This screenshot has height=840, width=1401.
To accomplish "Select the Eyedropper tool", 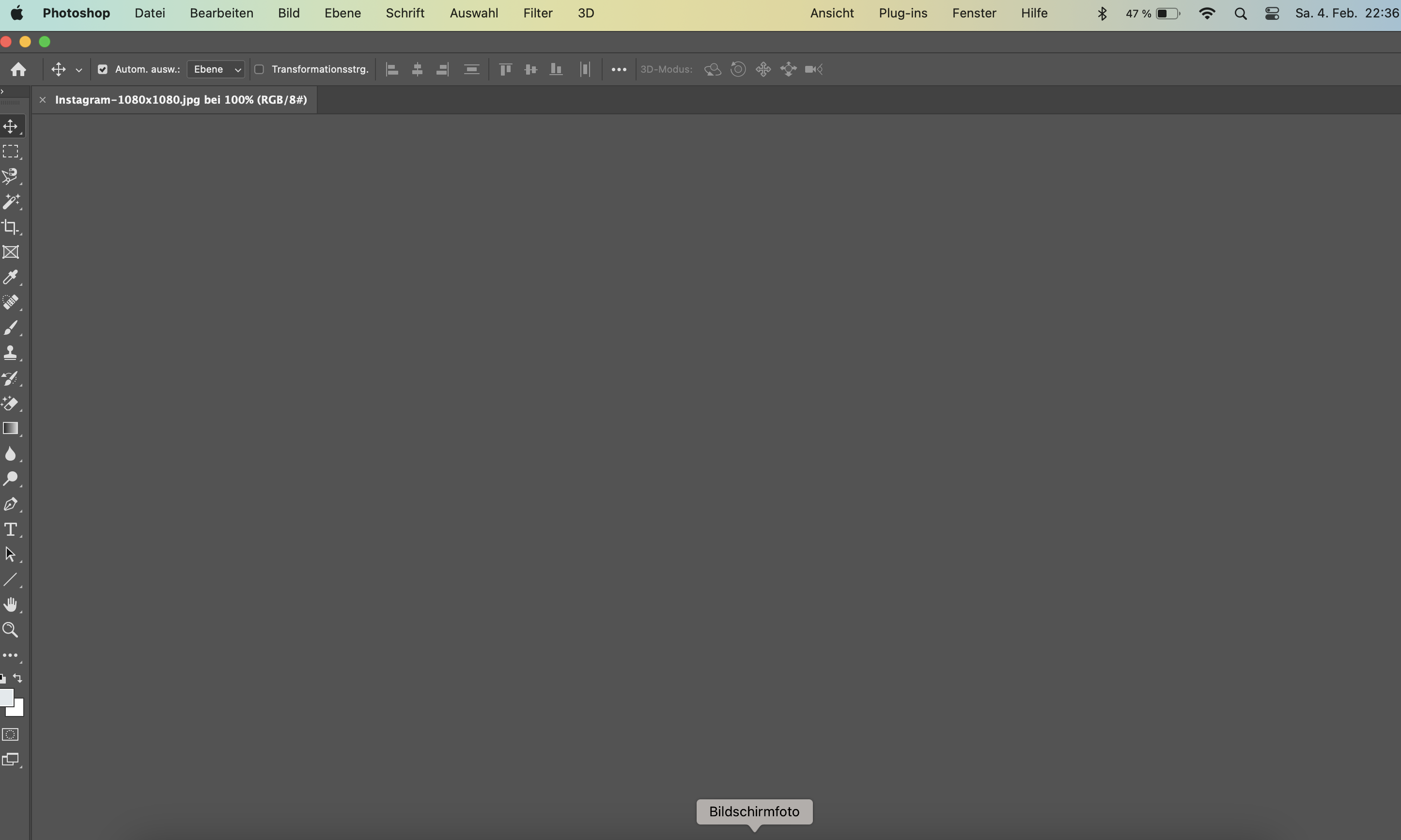I will click(11, 277).
